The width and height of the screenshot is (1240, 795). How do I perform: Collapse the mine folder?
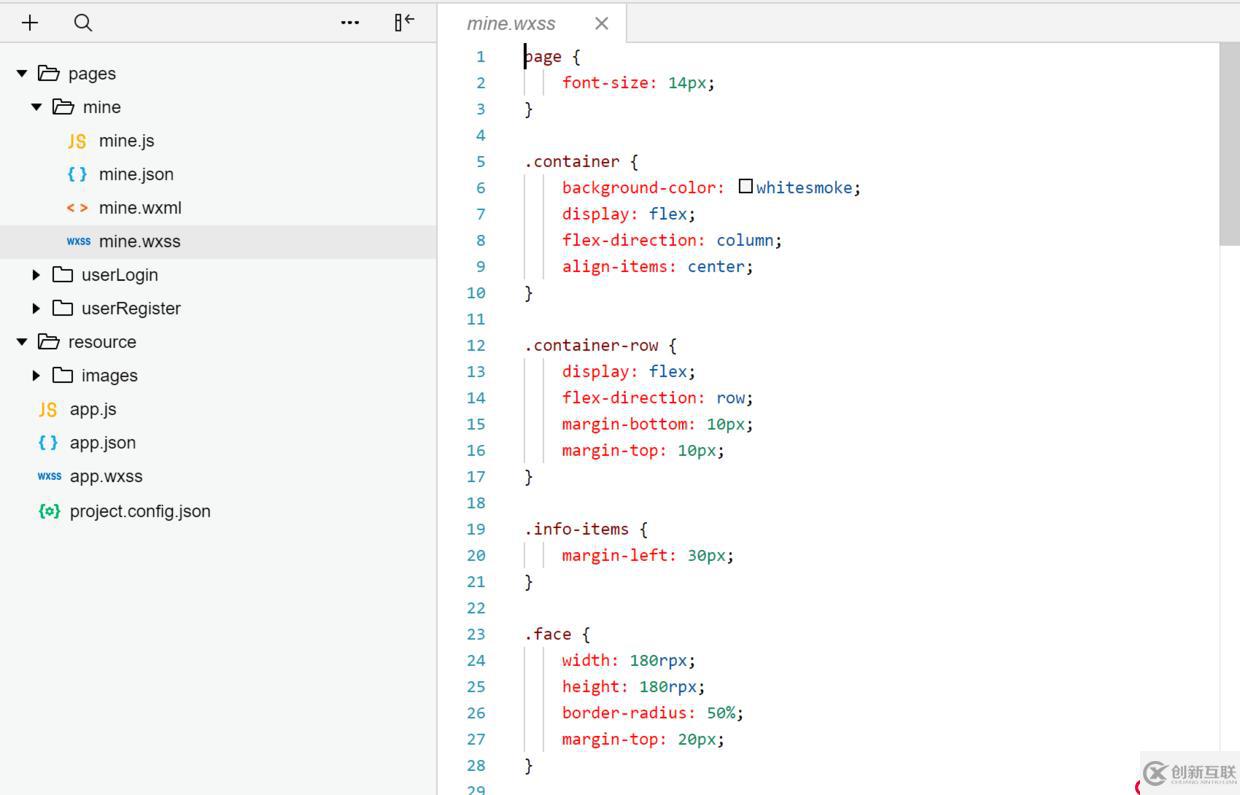tap(37, 107)
